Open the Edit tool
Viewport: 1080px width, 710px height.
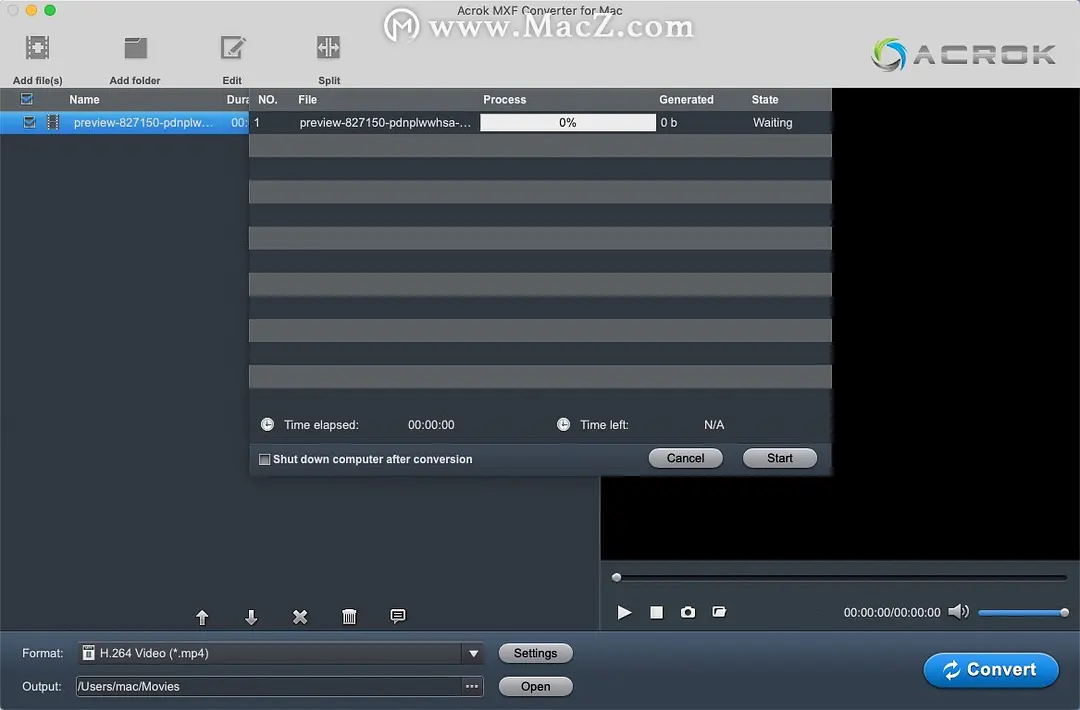232,47
